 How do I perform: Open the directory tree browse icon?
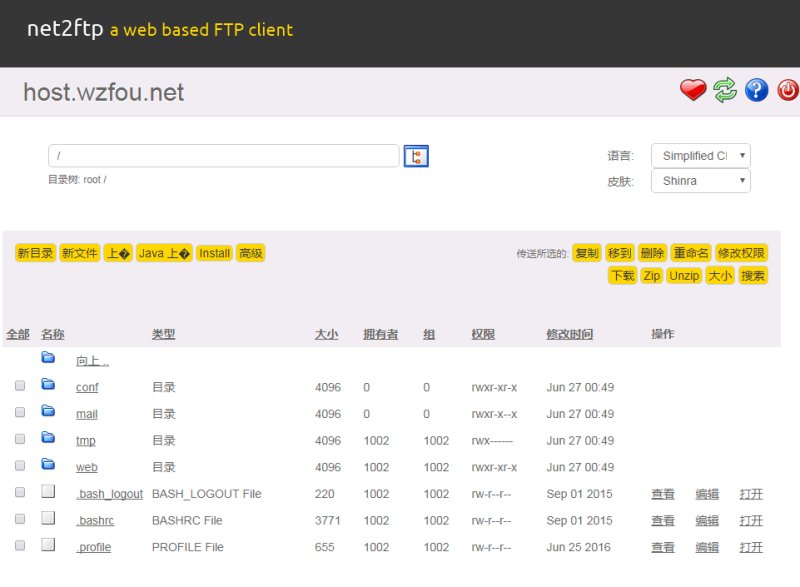(416, 156)
